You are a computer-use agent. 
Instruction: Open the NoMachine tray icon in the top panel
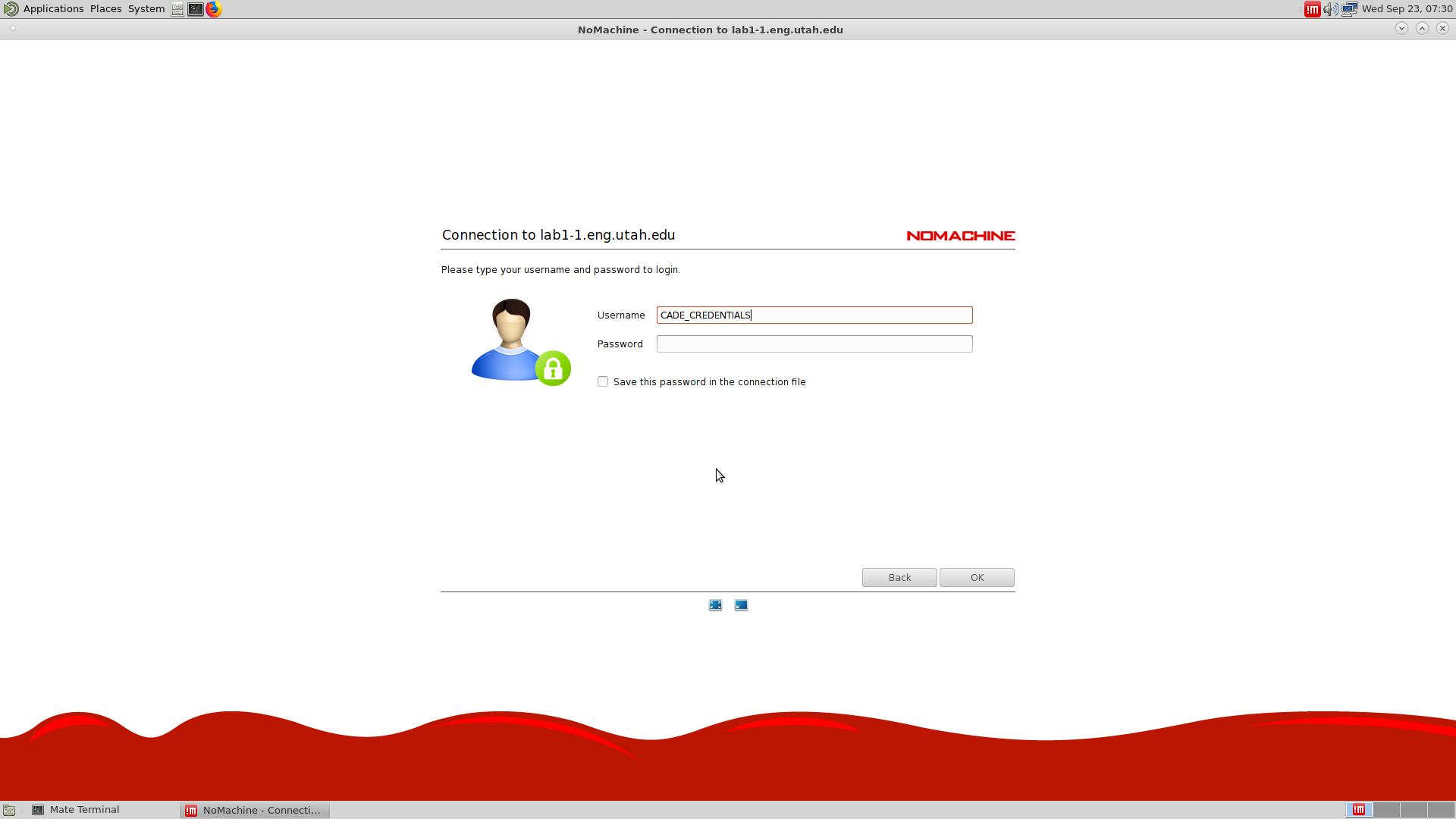pyautogui.click(x=1312, y=9)
